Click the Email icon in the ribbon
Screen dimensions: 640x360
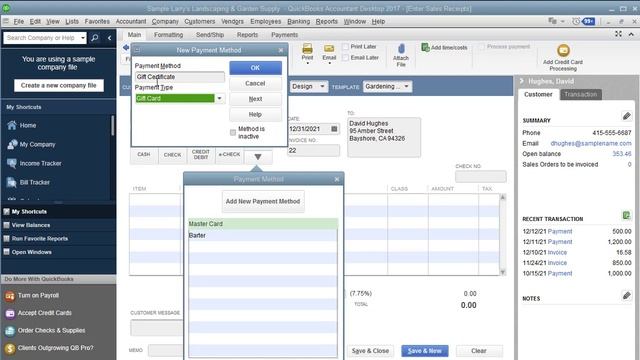coord(329,49)
